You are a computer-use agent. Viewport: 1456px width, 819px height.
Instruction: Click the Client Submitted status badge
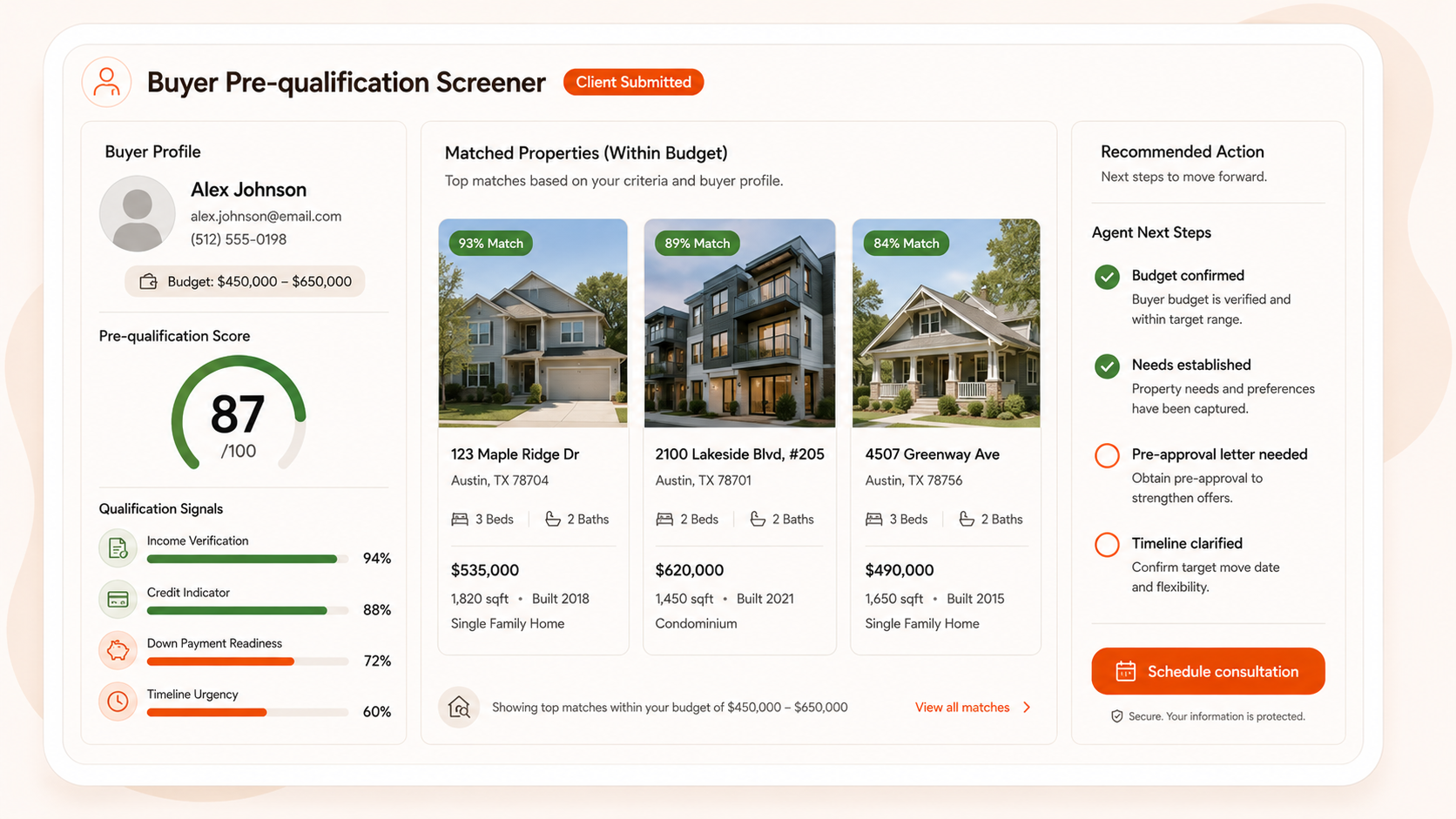(633, 82)
